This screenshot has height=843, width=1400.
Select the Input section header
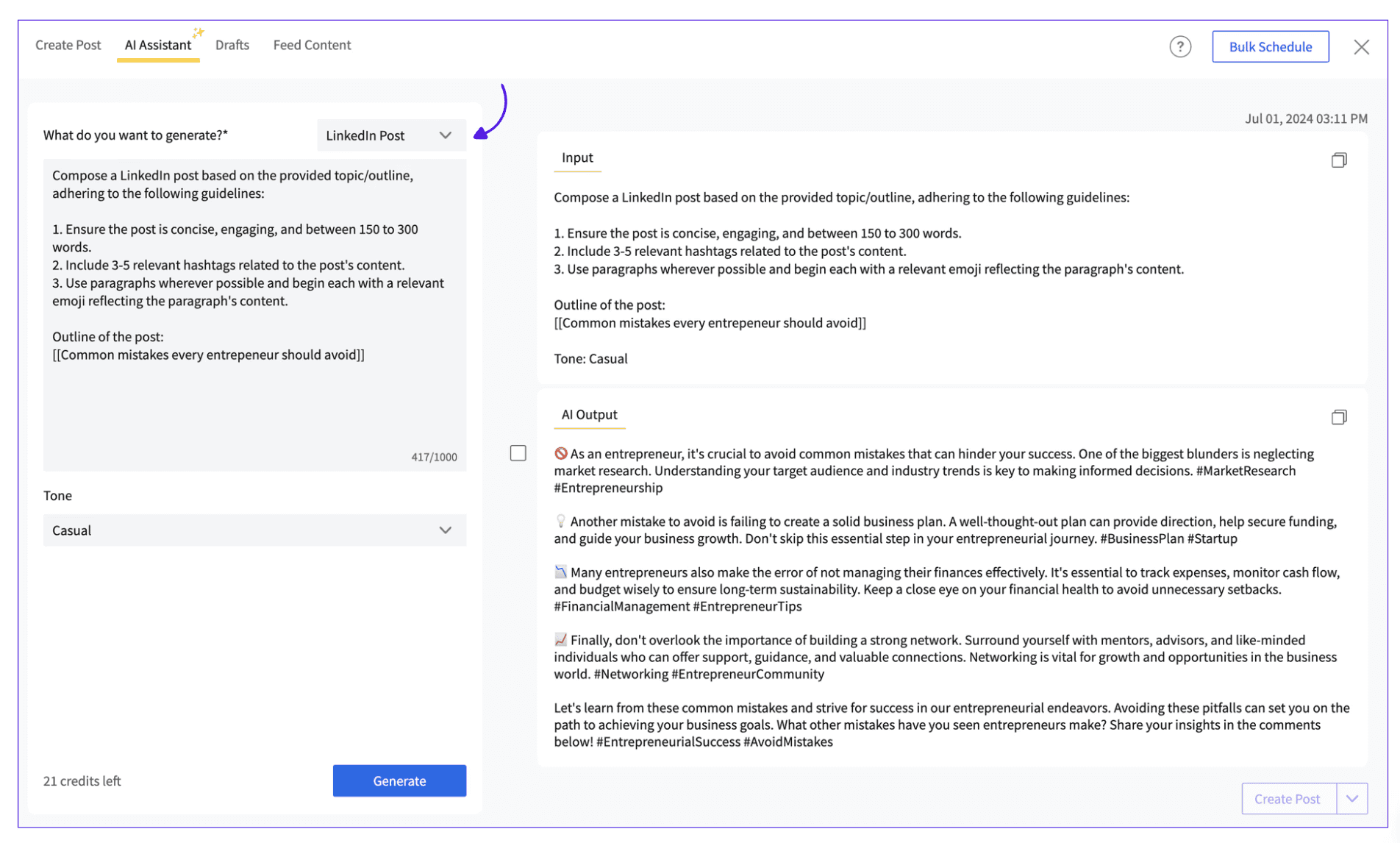point(577,157)
